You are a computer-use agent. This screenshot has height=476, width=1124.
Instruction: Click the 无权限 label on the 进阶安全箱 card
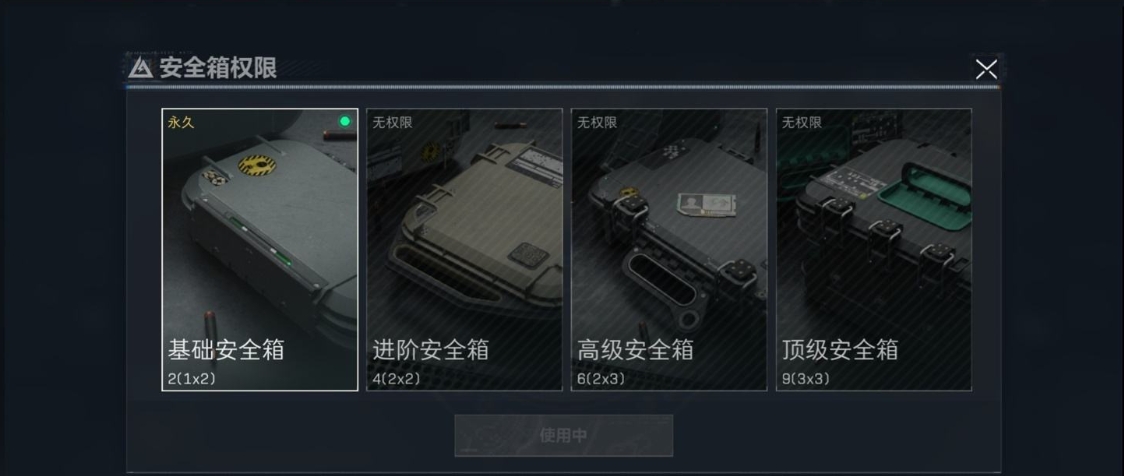coord(392,123)
